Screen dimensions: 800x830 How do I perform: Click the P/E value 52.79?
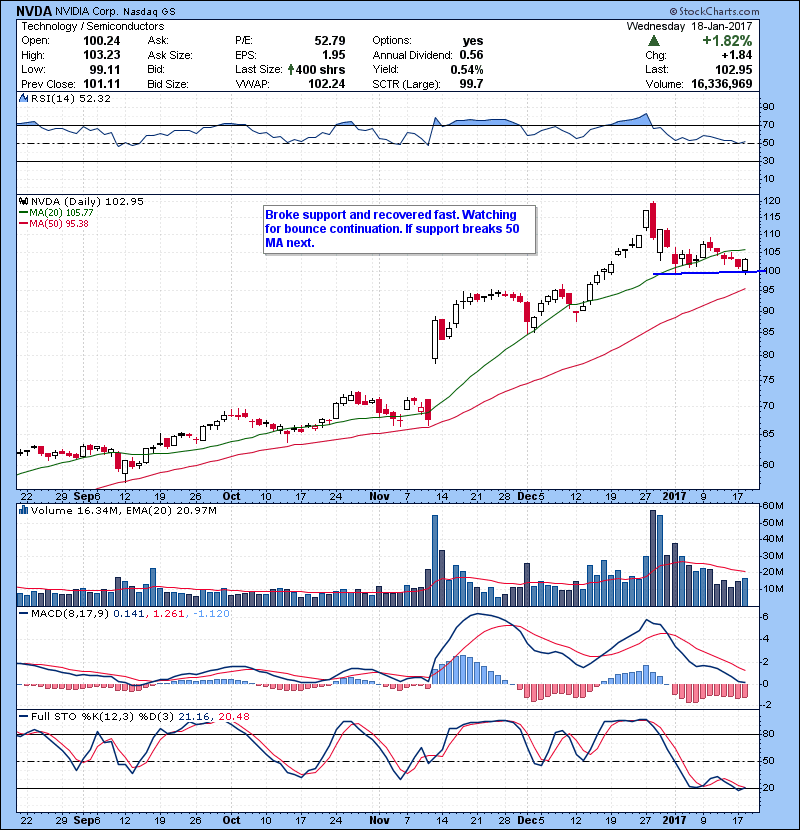pos(330,41)
